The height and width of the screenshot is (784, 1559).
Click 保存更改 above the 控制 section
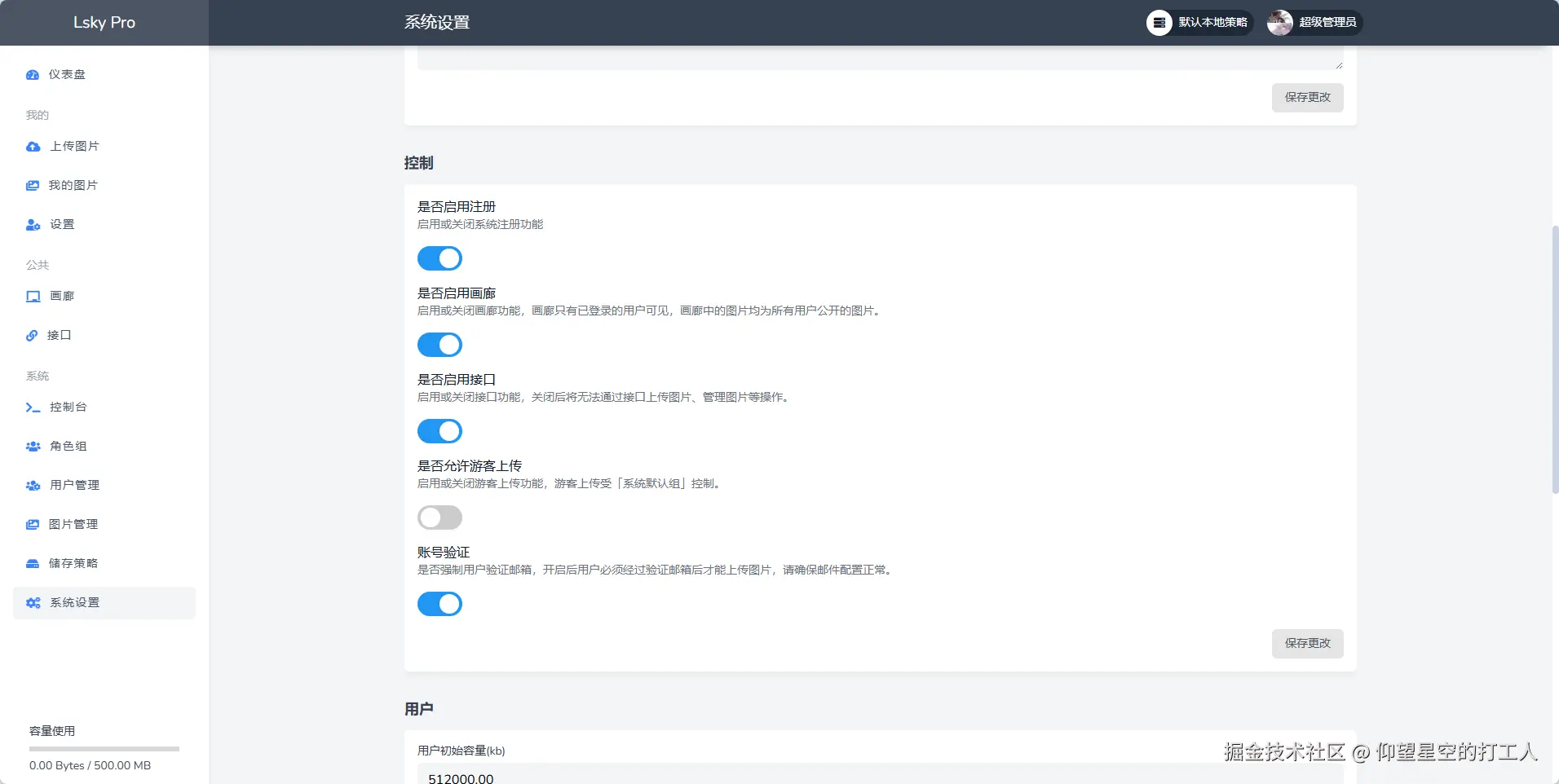click(x=1307, y=98)
